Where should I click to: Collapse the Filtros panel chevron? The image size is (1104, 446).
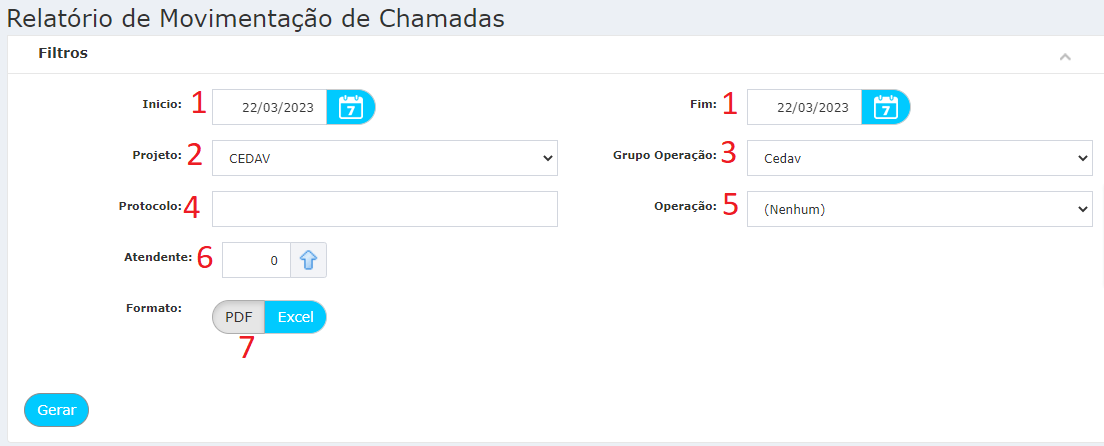(x=1065, y=56)
